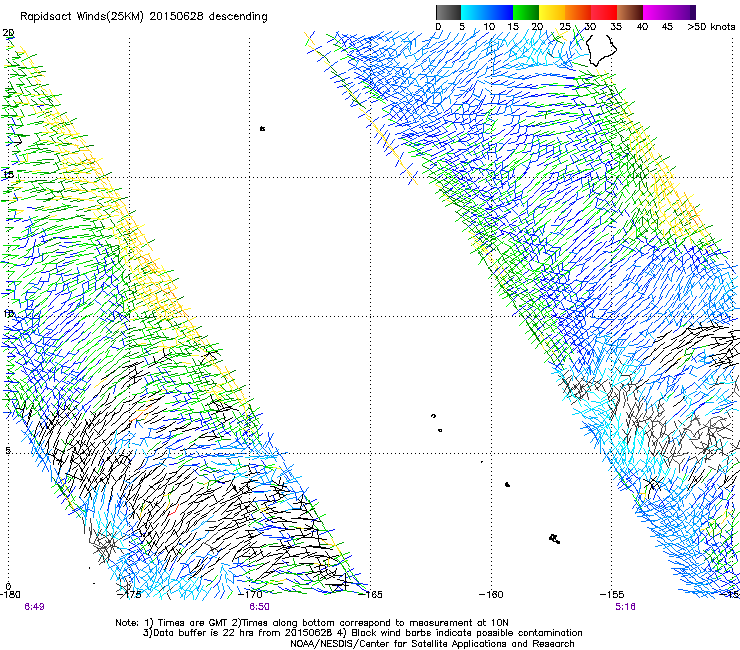The image size is (740, 650).
Task: Click the longitude label '-155'
Action: [x=612, y=594]
